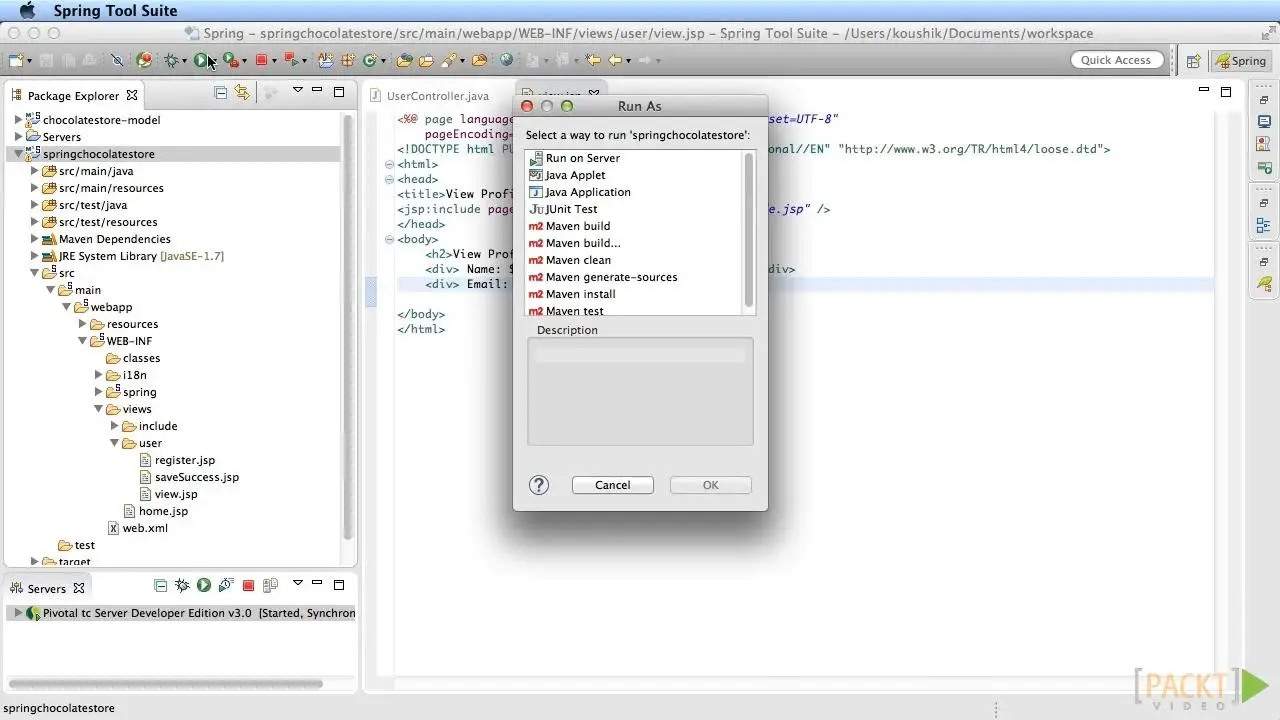The width and height of the screenshot is (1280, 720).
Task: Open the Servers view menu triangle
Action: coord(297,583)
